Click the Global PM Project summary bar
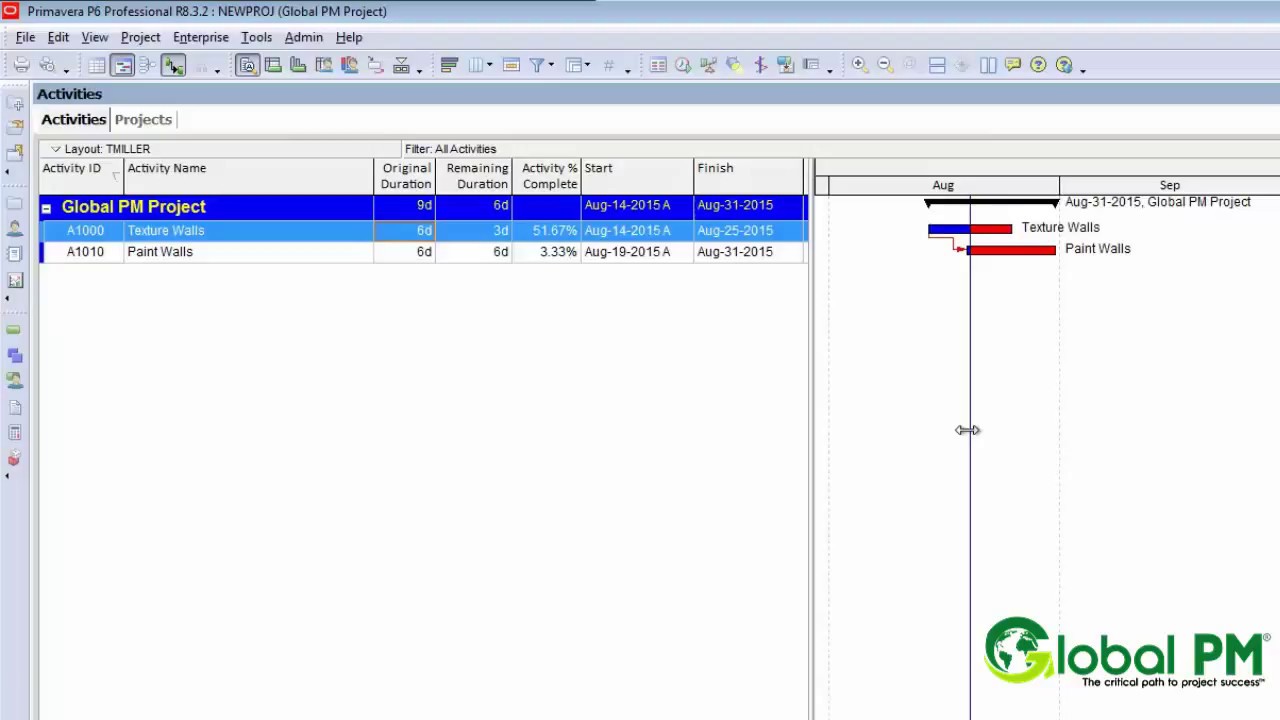This screenshot has width=1280, height=720. coord(991,203)
